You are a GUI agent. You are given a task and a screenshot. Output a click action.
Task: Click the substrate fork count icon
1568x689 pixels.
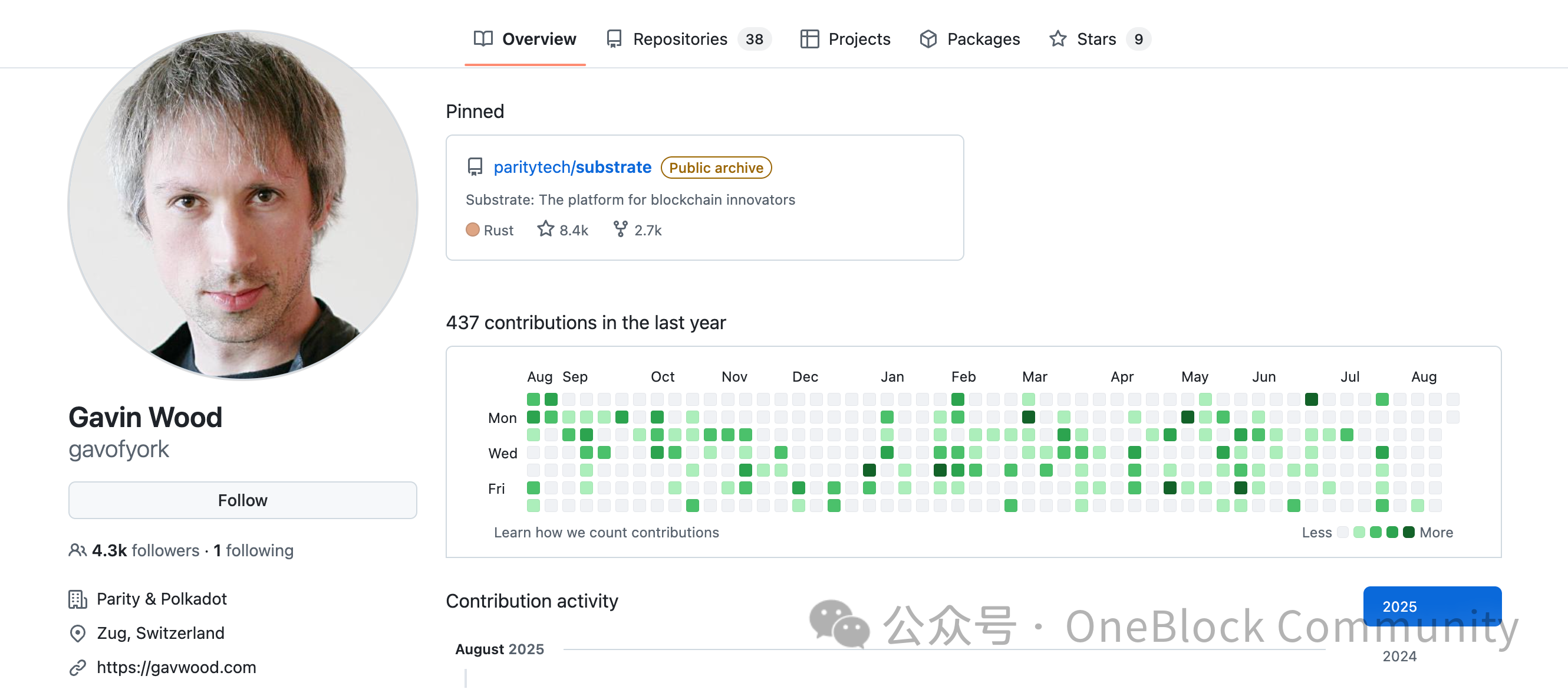[620, 229]
